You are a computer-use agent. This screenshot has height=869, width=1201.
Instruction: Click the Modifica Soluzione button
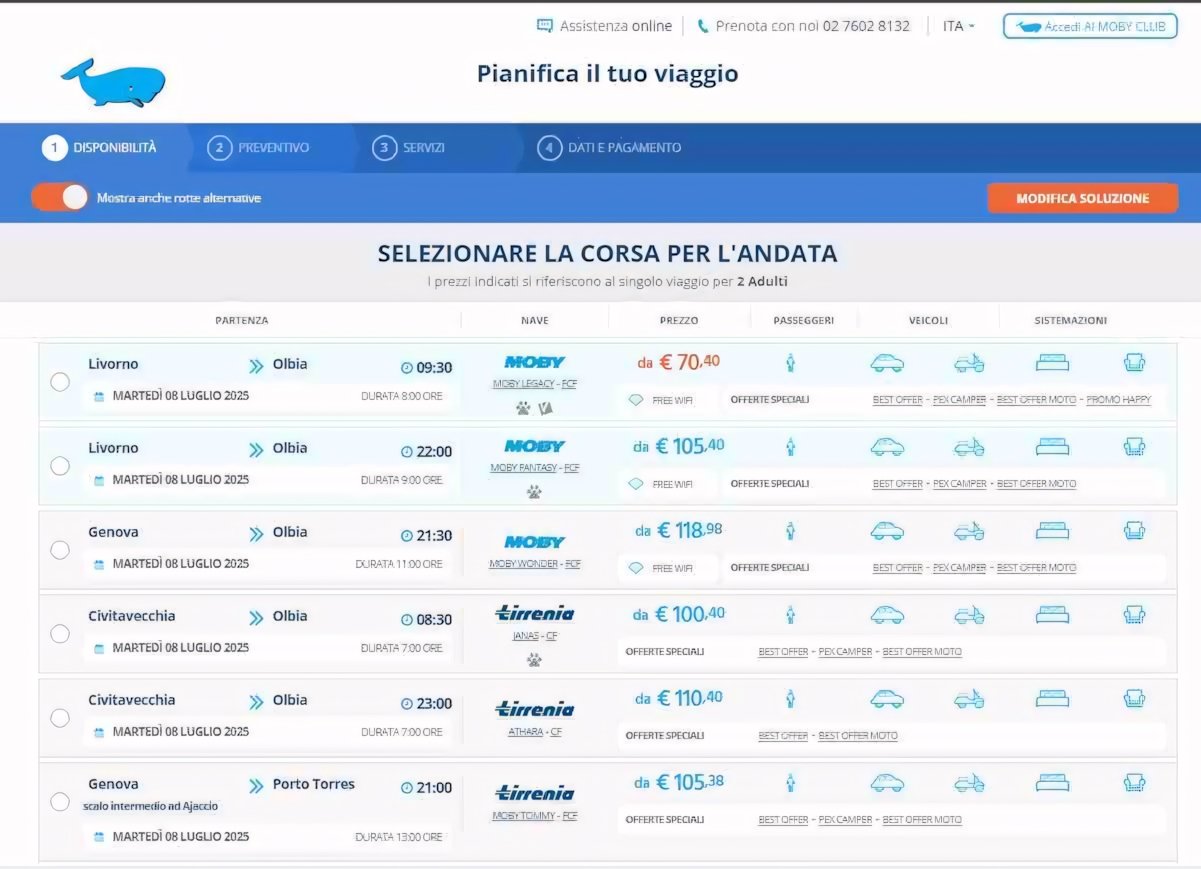[x=1082, y=198]
